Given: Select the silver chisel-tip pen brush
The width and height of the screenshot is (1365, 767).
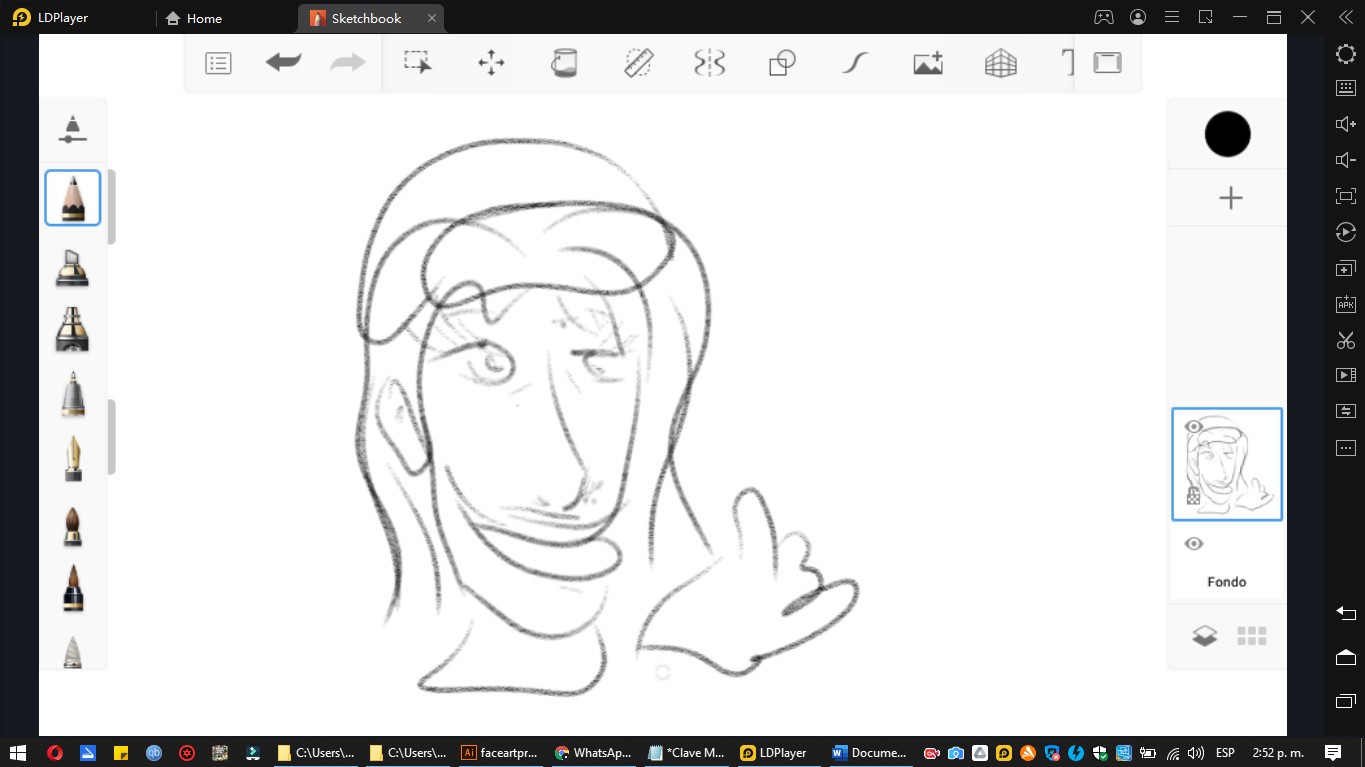Looking at the screenshot, I should point(72,394).
